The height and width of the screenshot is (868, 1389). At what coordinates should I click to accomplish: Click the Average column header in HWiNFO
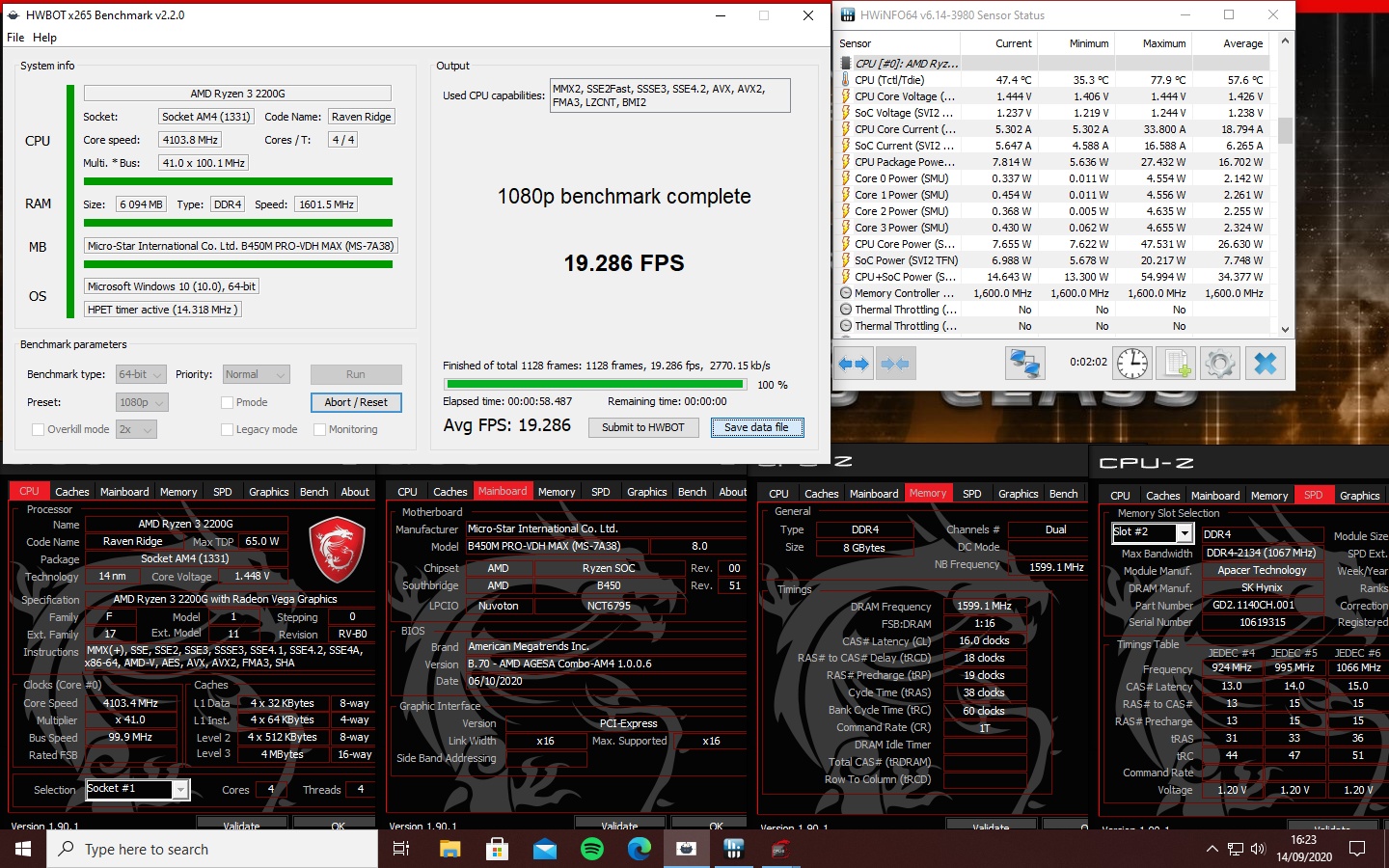[1232, 43]
